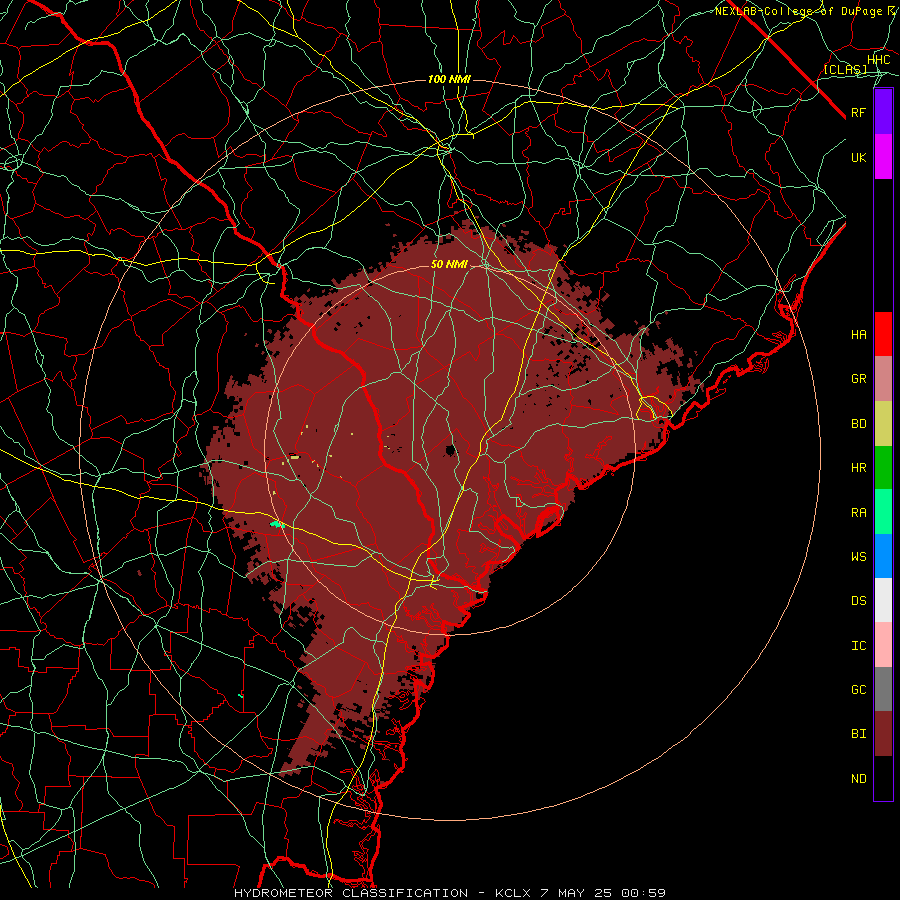This screenshot has height=900, width=900.
Task: Click the UK legend label
Action: (x=859, y=157)
